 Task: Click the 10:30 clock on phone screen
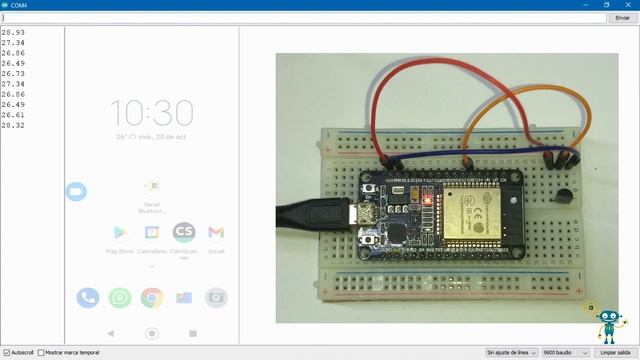pyautogui.click(x=152, y=113)
